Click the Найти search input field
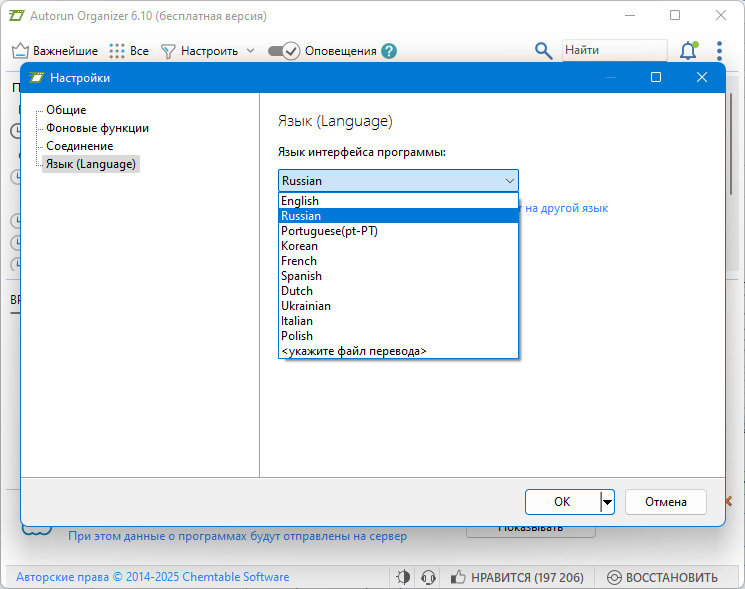745x589 pixels. click(x=614, y=50)
